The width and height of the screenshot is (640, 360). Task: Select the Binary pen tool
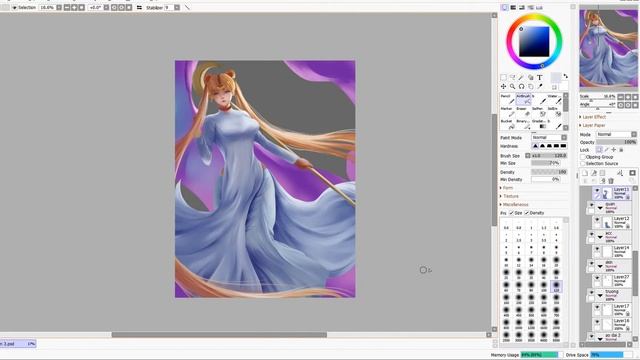(x=523, y=124)
